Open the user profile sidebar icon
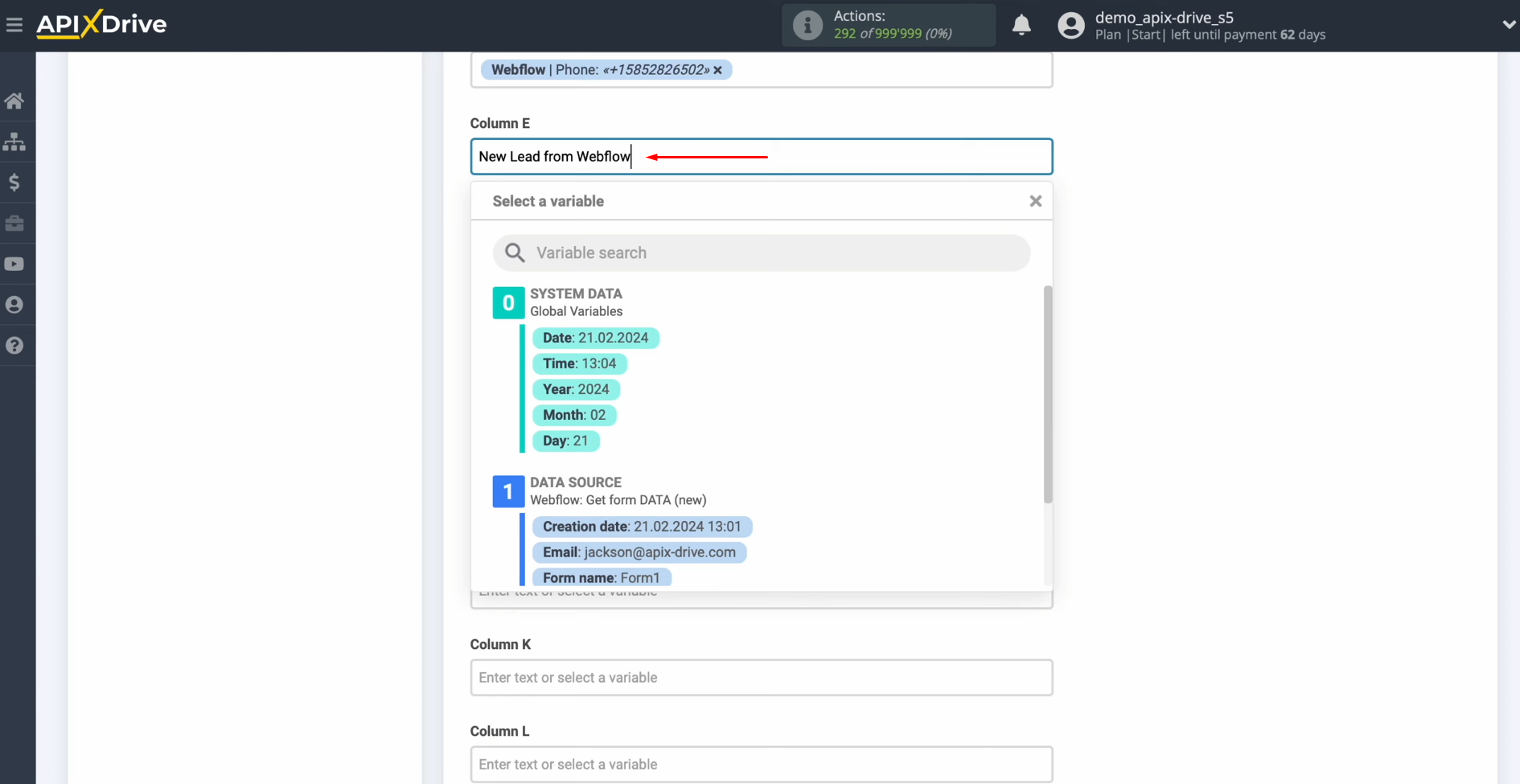Image resolution: width=1520 pixels, height=784 pixels. pyautogui.click(x=14, y=305)
